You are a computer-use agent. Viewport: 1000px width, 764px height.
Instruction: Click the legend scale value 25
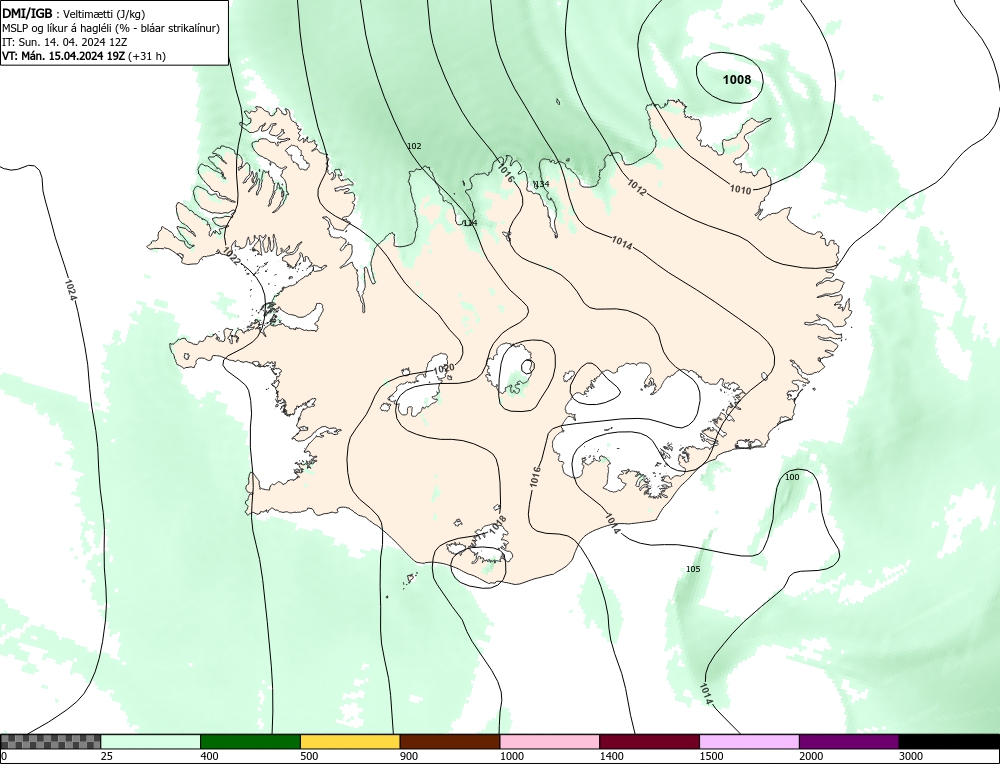[106, 756]
